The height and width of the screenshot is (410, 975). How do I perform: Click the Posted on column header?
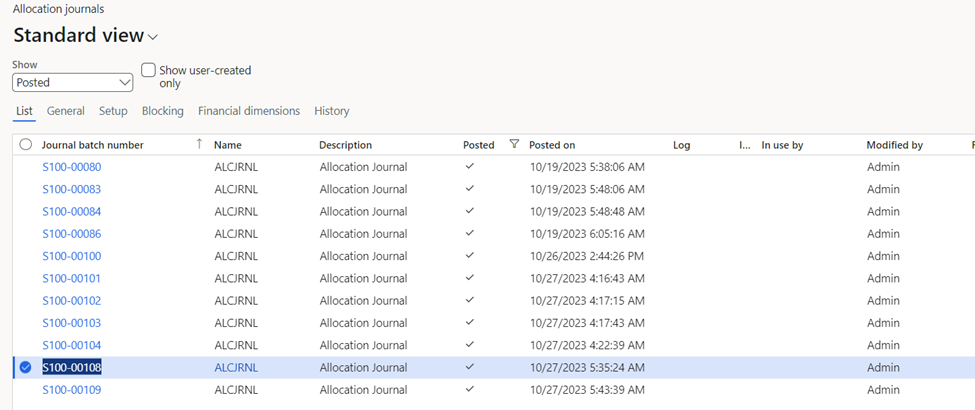(552, 145)
